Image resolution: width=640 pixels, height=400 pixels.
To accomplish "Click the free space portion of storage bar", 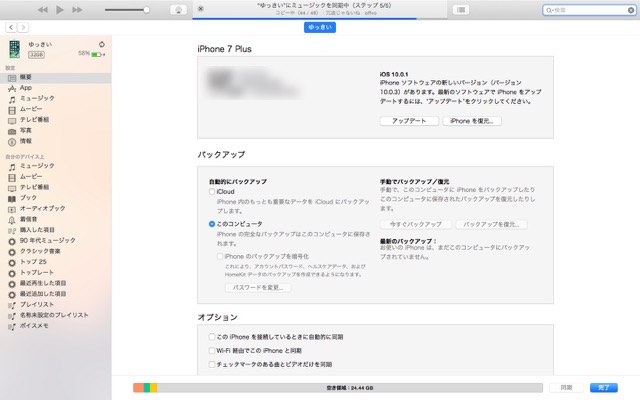I will (350, 388).
